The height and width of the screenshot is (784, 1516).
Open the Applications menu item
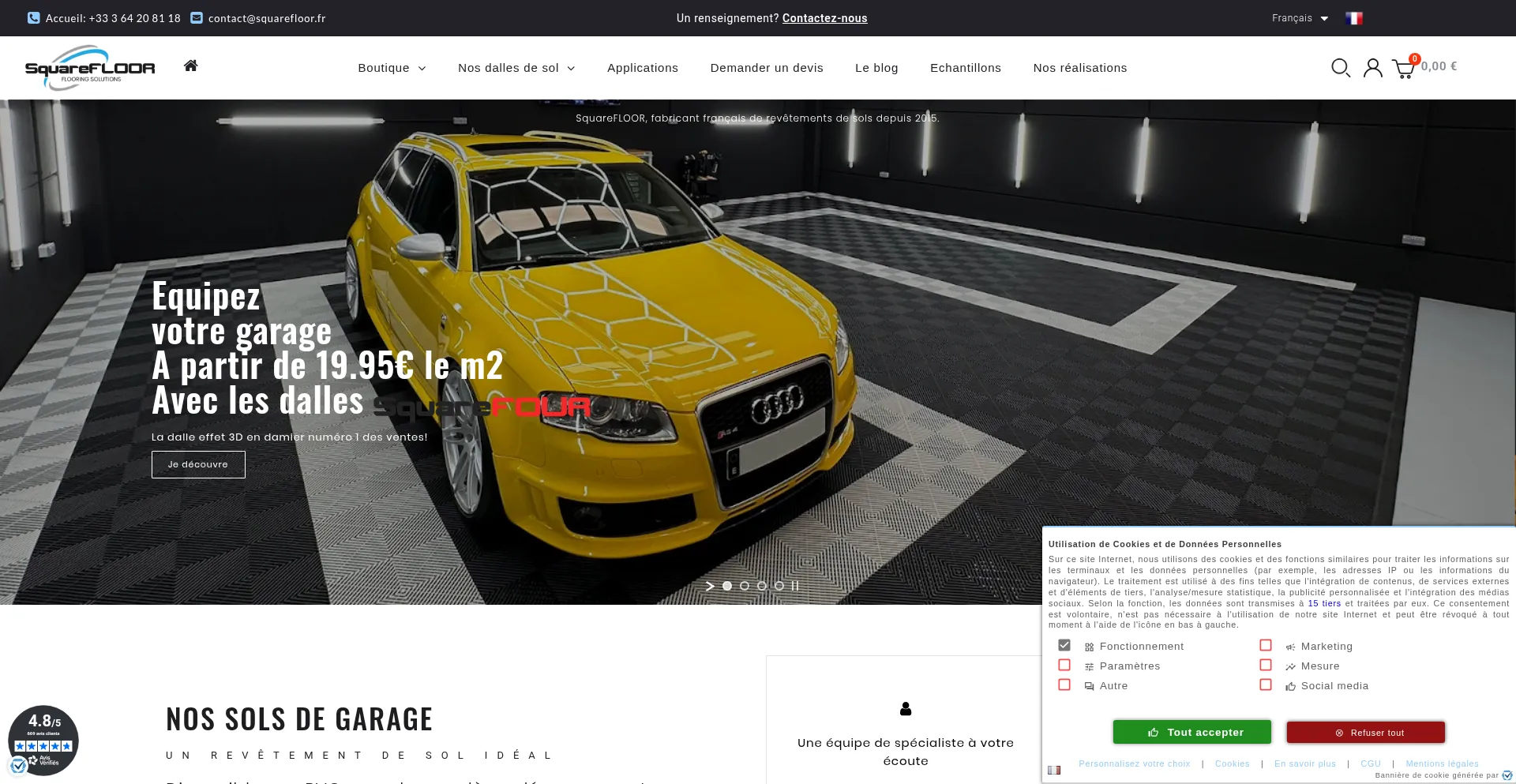click(643, 68)
